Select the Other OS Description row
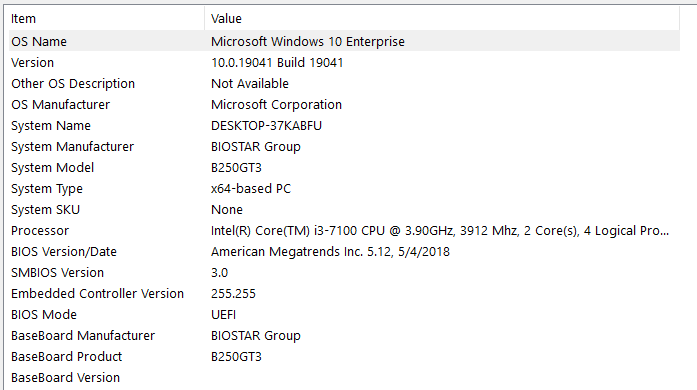Viewport: 697px width, 390px height. [x=344, y=83]
